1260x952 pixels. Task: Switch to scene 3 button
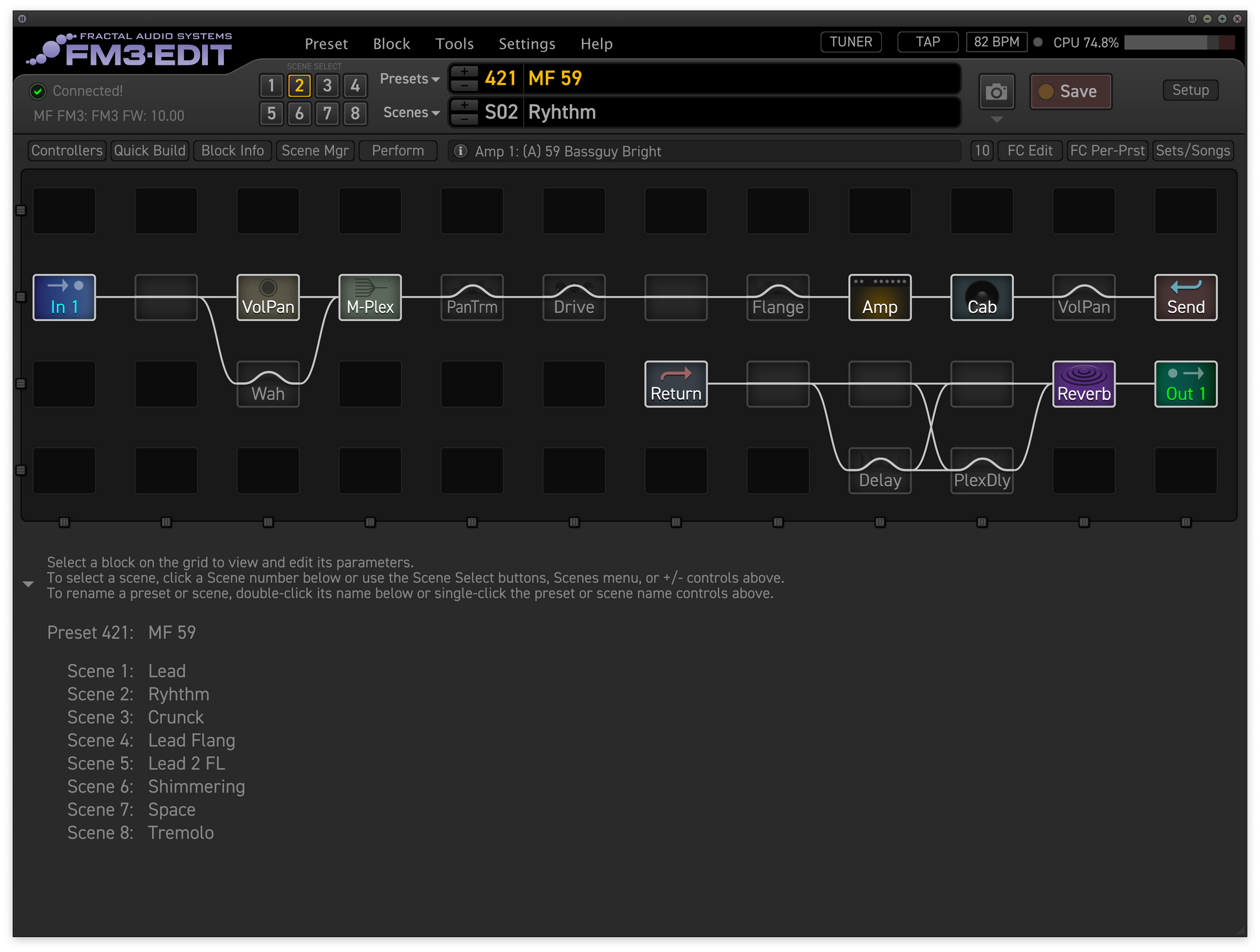pyautogui.click(x=327, y=85)
